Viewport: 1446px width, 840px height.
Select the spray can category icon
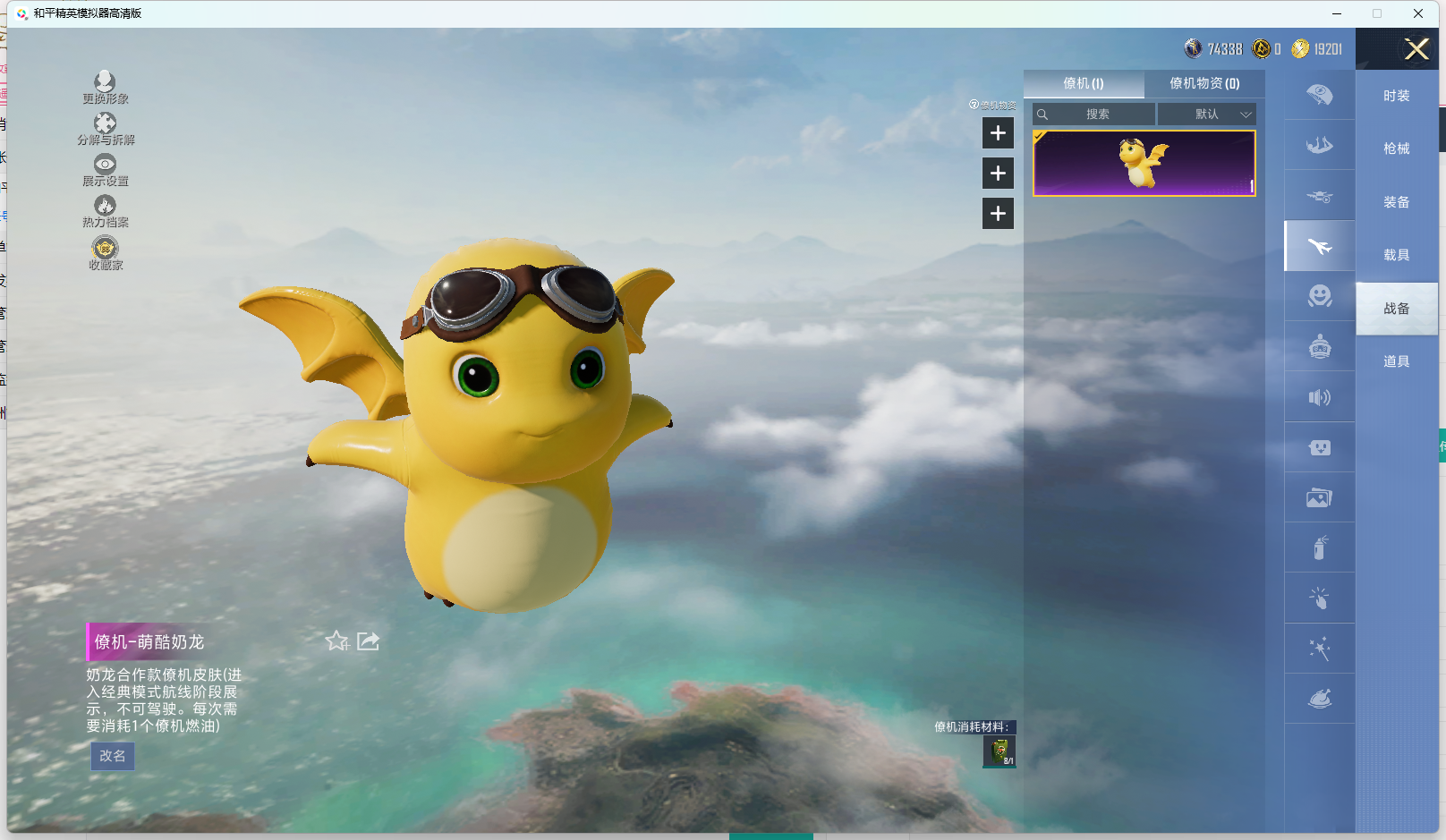pyautogui.click(x=1319, y=547)
